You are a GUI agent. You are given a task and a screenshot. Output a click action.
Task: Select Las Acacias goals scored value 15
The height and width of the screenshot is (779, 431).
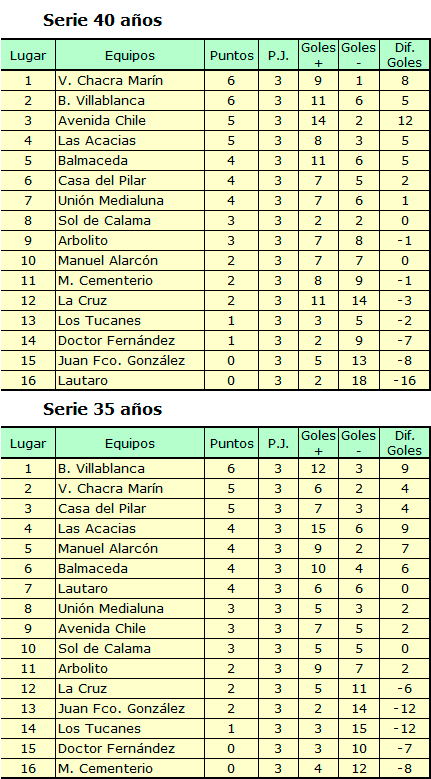318,529
